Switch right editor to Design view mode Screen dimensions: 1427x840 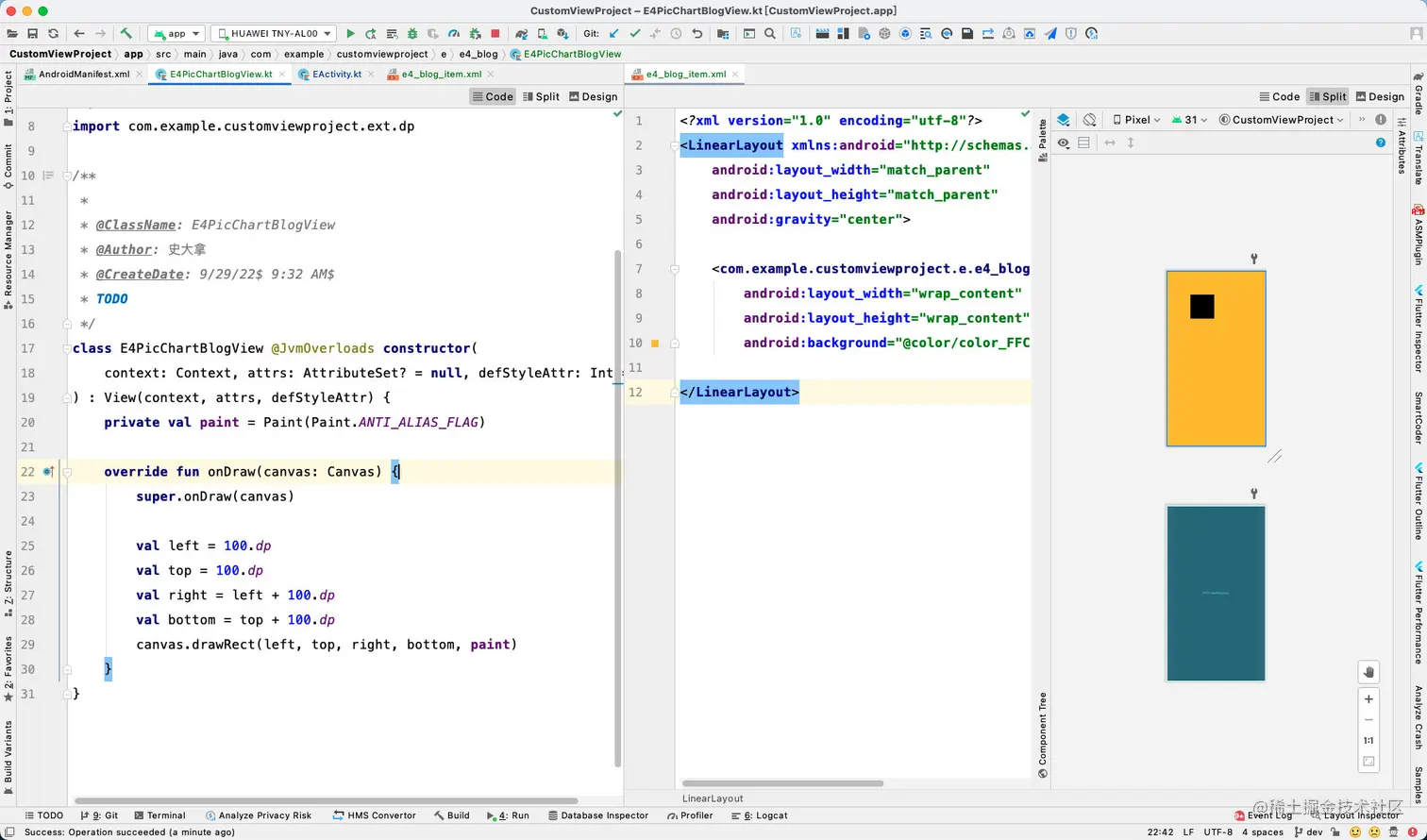click(1379, 96)
